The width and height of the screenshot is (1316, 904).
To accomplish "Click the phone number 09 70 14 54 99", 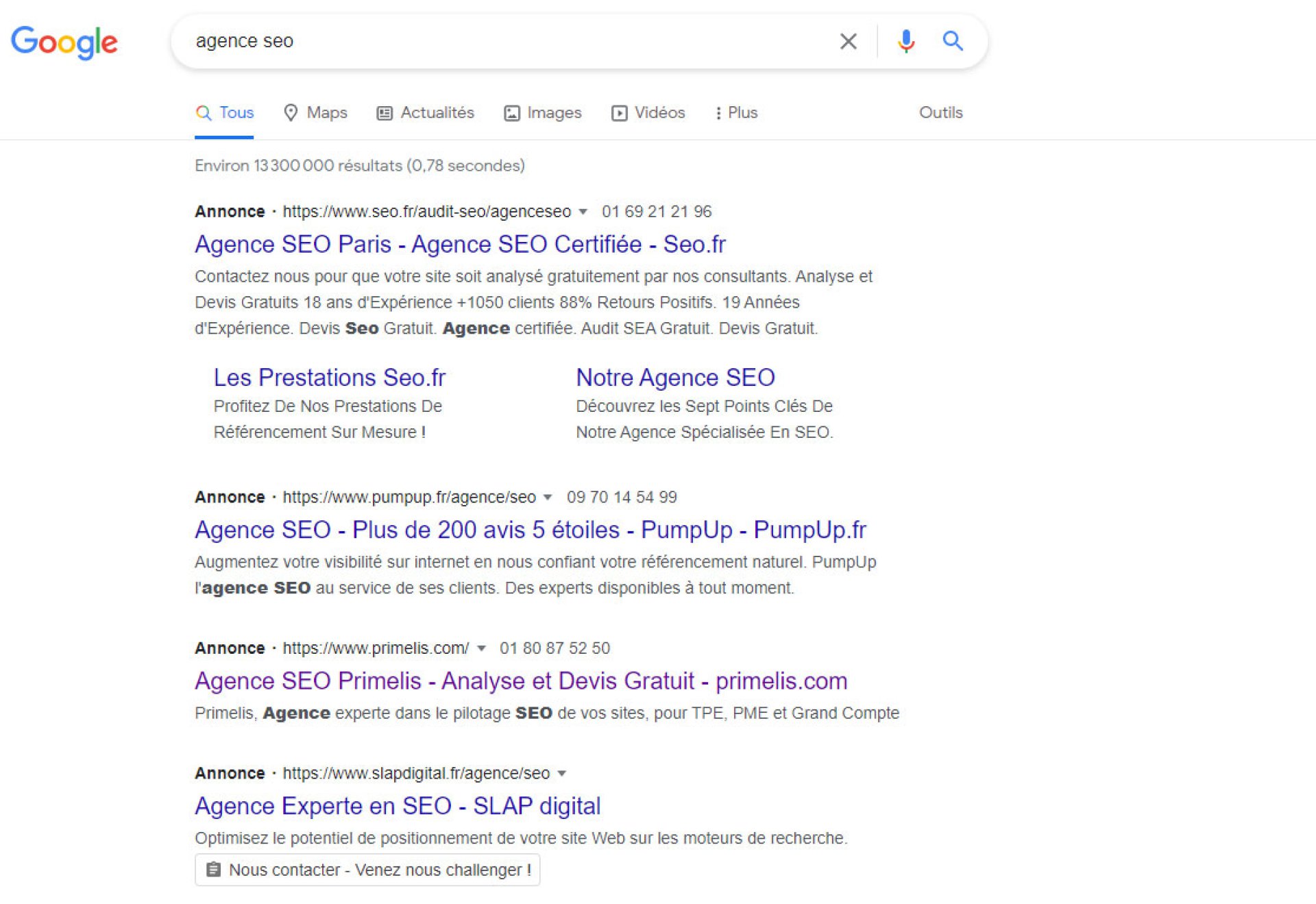I will point(622,498).
